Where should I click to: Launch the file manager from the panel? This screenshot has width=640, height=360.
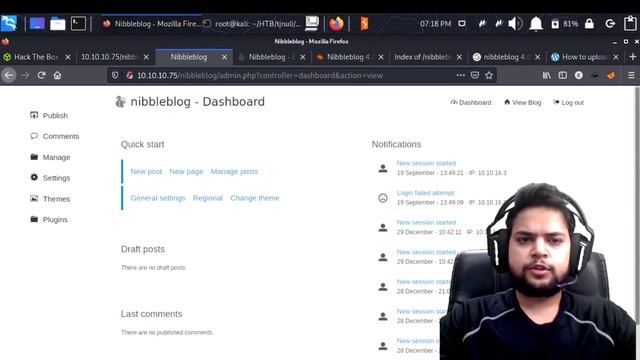tap(58, 24)
